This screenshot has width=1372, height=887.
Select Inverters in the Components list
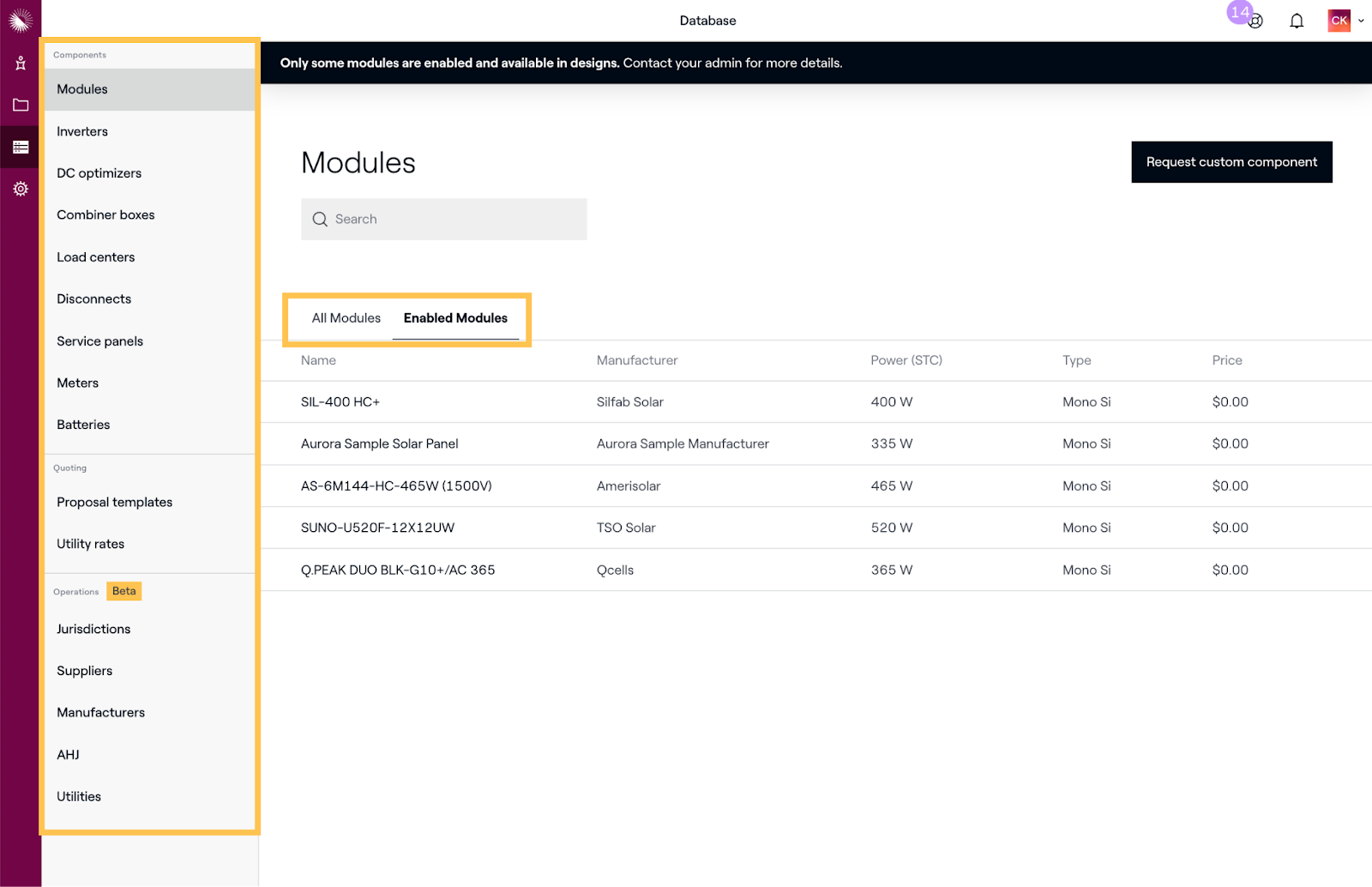pyautogui.click(x=81, y=131)
